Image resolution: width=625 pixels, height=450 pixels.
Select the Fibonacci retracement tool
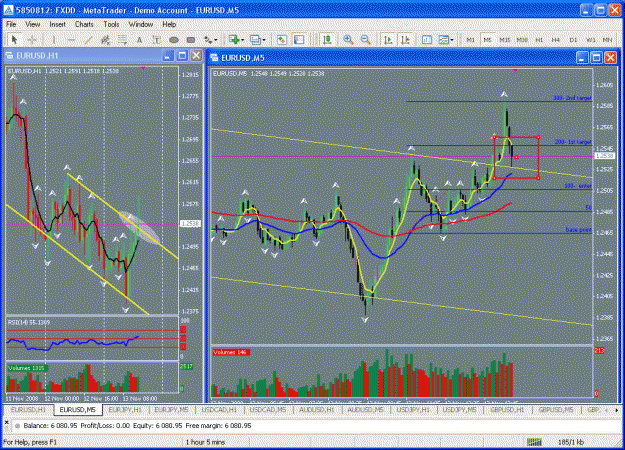click(x=122, y=39)
